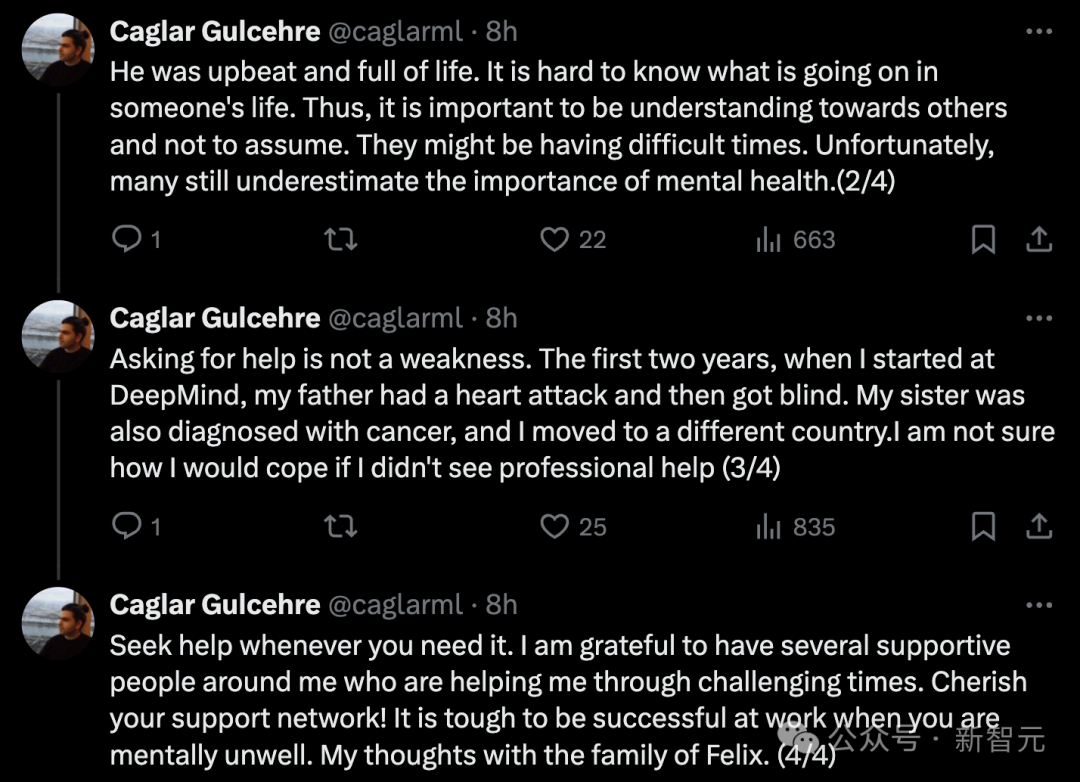Open Caglar Gulcehre's name in first tweet
The height and width of the screenshot is (782, 1080).
(x=214, y=32)
